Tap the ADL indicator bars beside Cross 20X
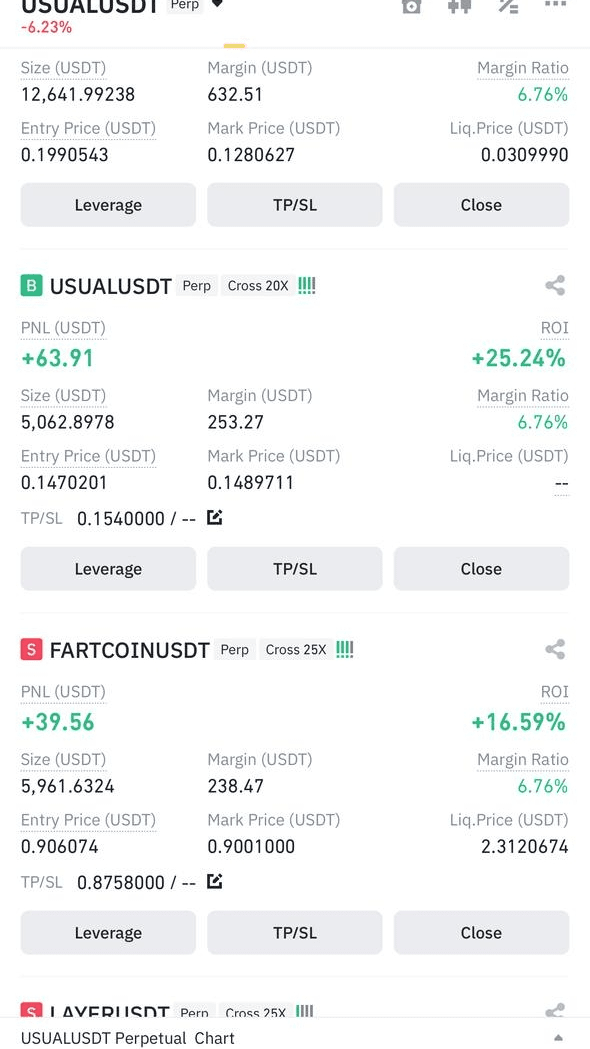 tap(306, 286)
